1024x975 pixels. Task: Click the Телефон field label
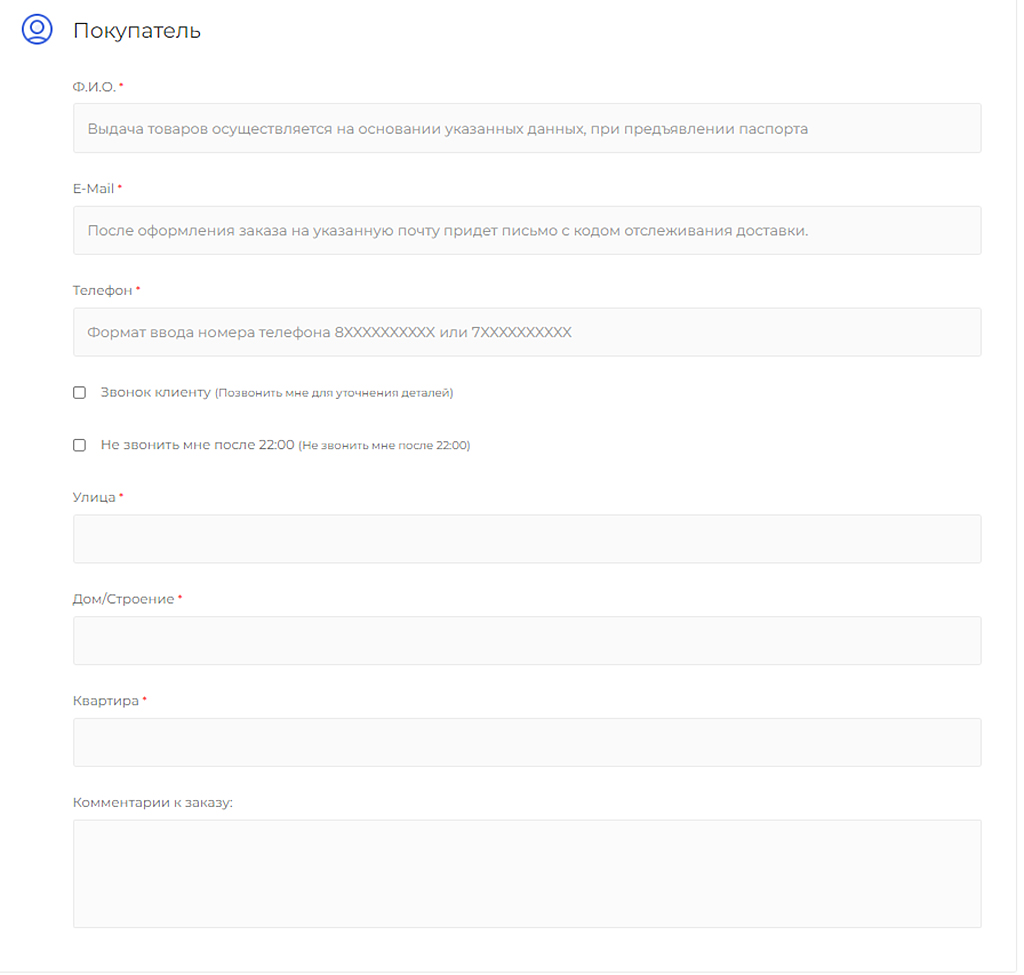point(102,290)
